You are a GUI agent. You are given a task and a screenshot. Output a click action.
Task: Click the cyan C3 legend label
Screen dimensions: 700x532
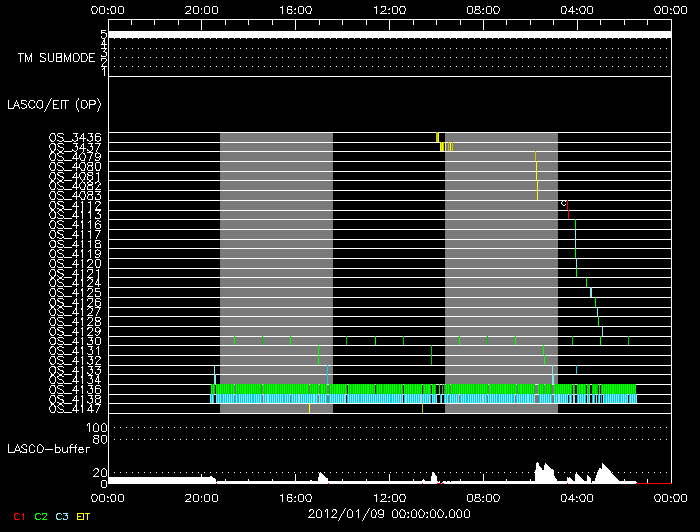click(63, 516)
